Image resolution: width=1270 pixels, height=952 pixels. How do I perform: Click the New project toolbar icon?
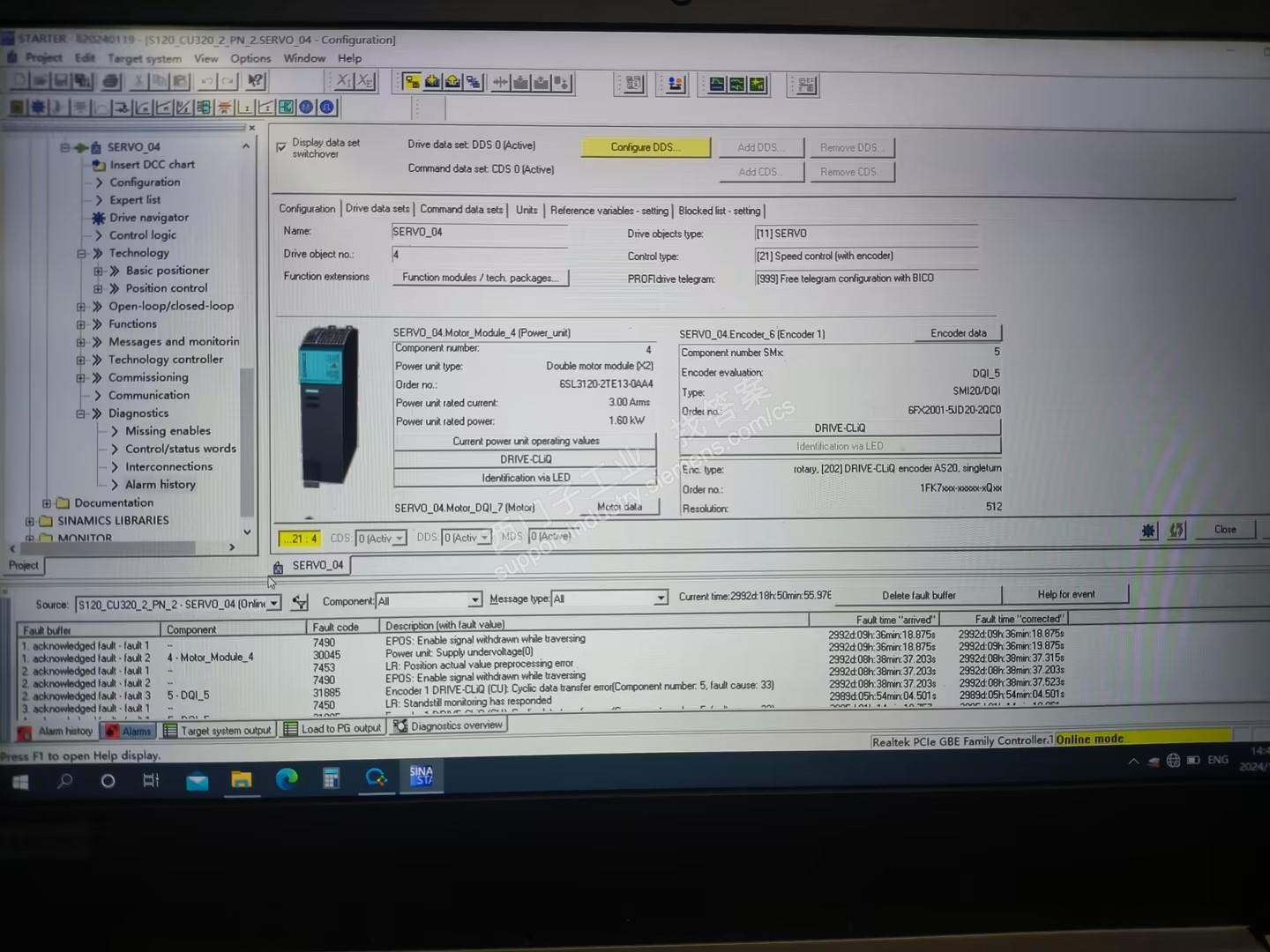(x=20, y=81)
